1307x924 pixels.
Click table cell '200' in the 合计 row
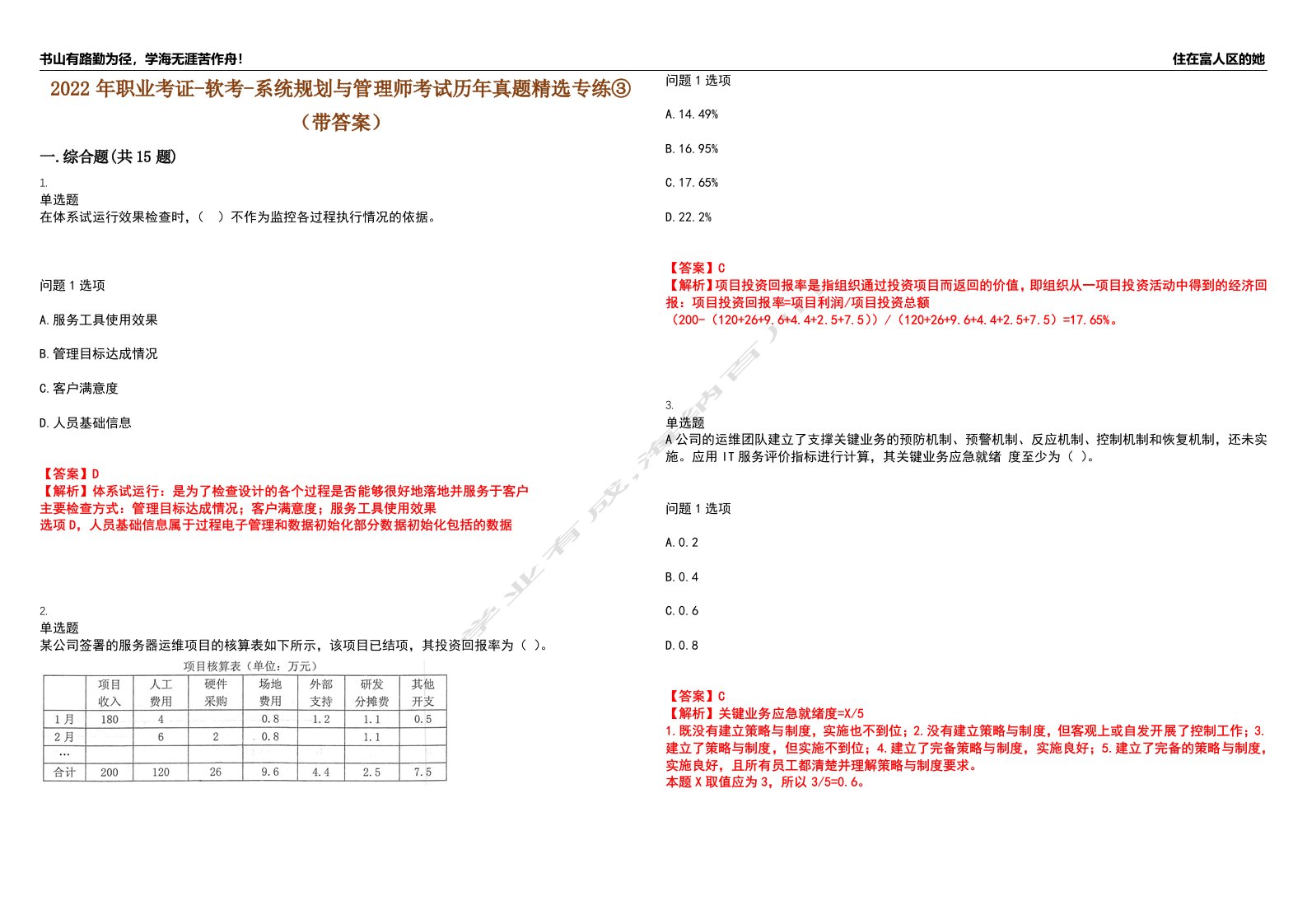[110, 772]
